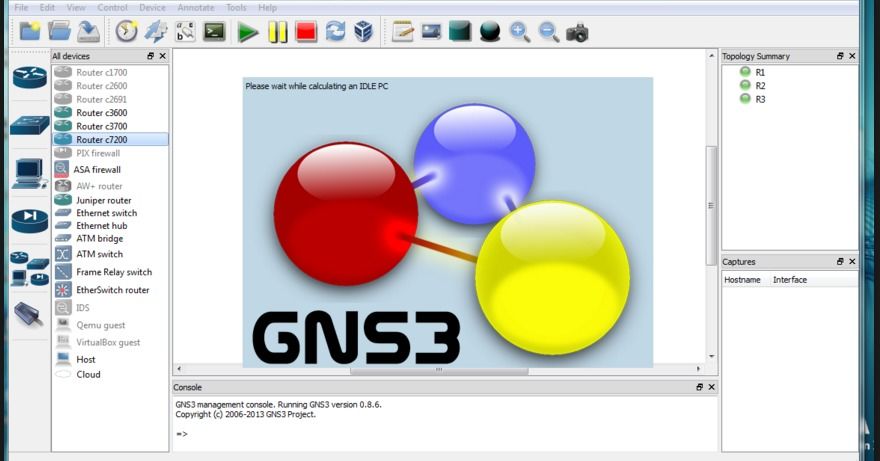Image resolution: width=880 pixels, height=461 pixels.
Task: Select Cloud in device list
Action: point(111,375)
